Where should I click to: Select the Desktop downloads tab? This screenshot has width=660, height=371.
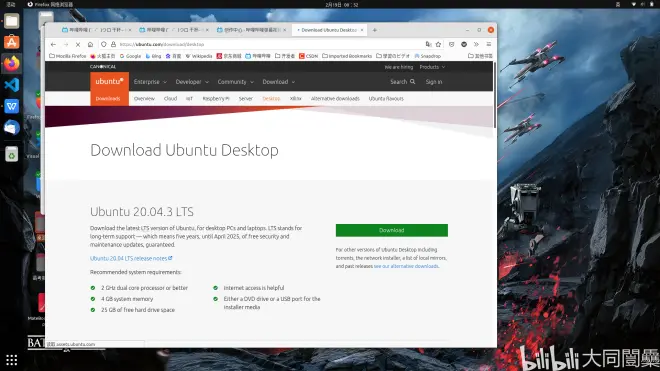tap(271, 99)
